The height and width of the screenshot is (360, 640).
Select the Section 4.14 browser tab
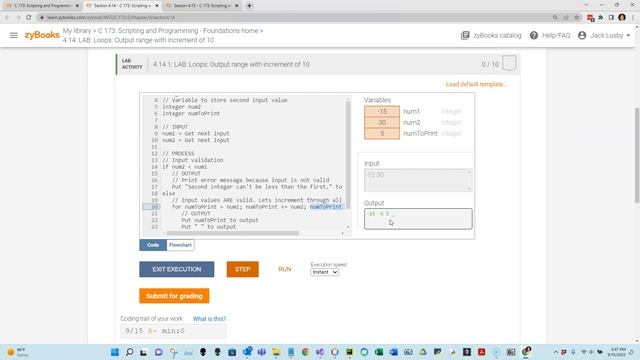coord(122,6)
